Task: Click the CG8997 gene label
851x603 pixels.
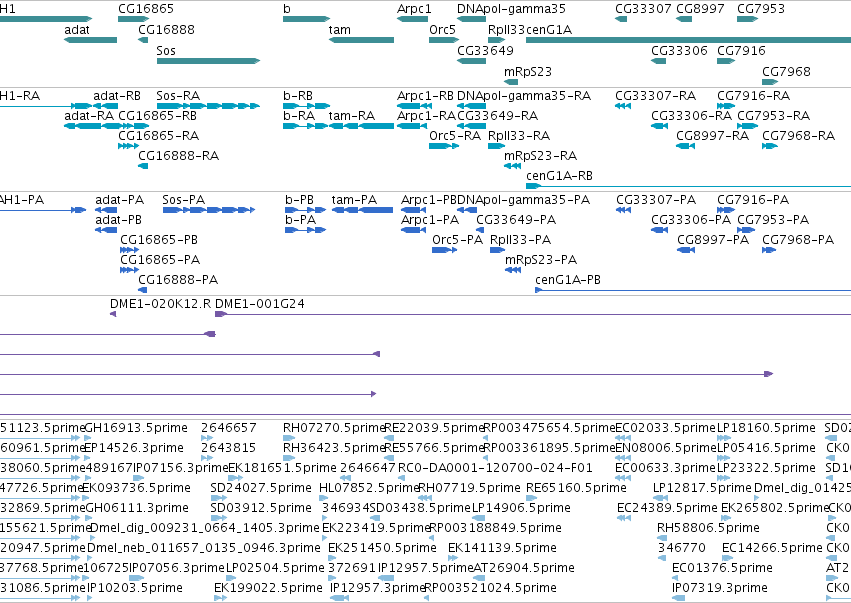Action: click(700, 9)
